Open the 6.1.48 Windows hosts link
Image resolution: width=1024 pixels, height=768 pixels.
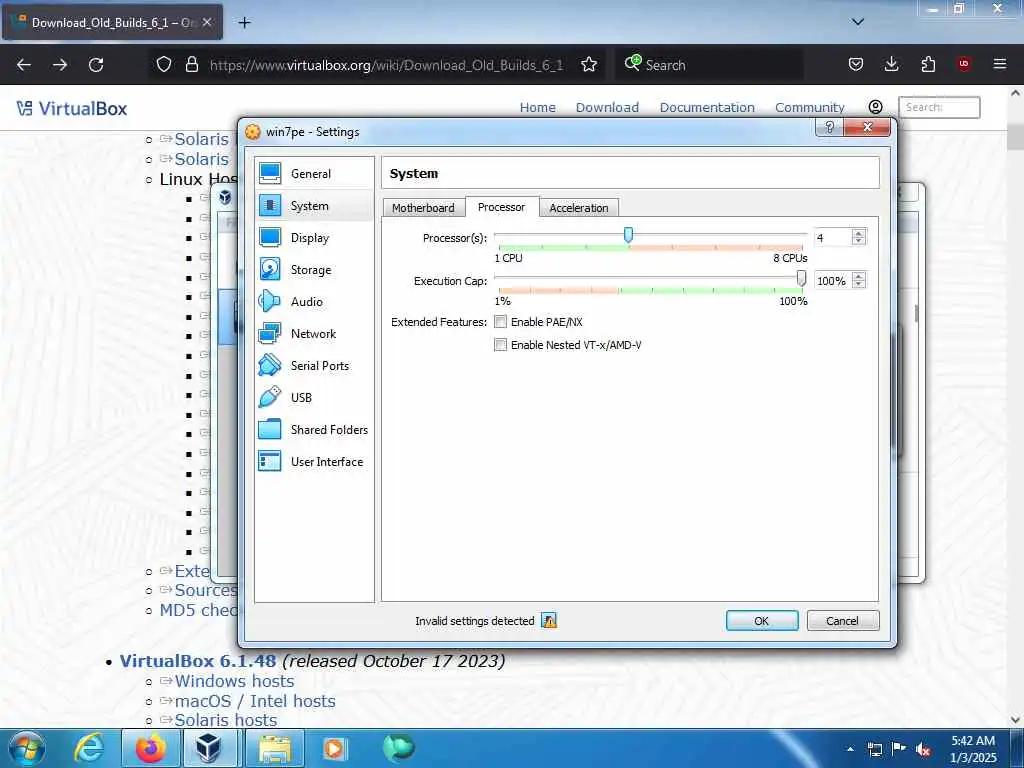234,681
